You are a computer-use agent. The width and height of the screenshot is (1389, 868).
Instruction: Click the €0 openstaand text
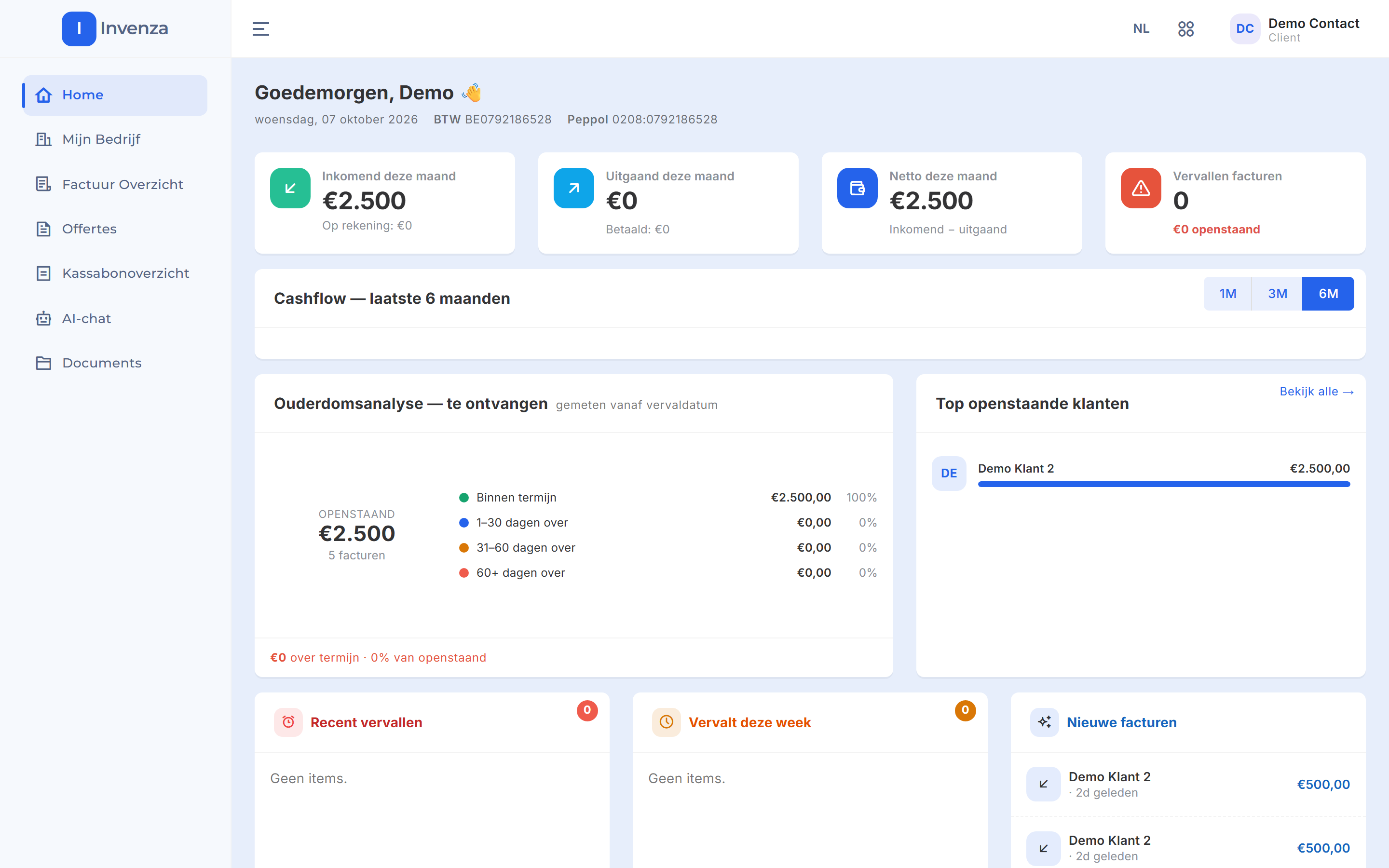point(1216,230)
